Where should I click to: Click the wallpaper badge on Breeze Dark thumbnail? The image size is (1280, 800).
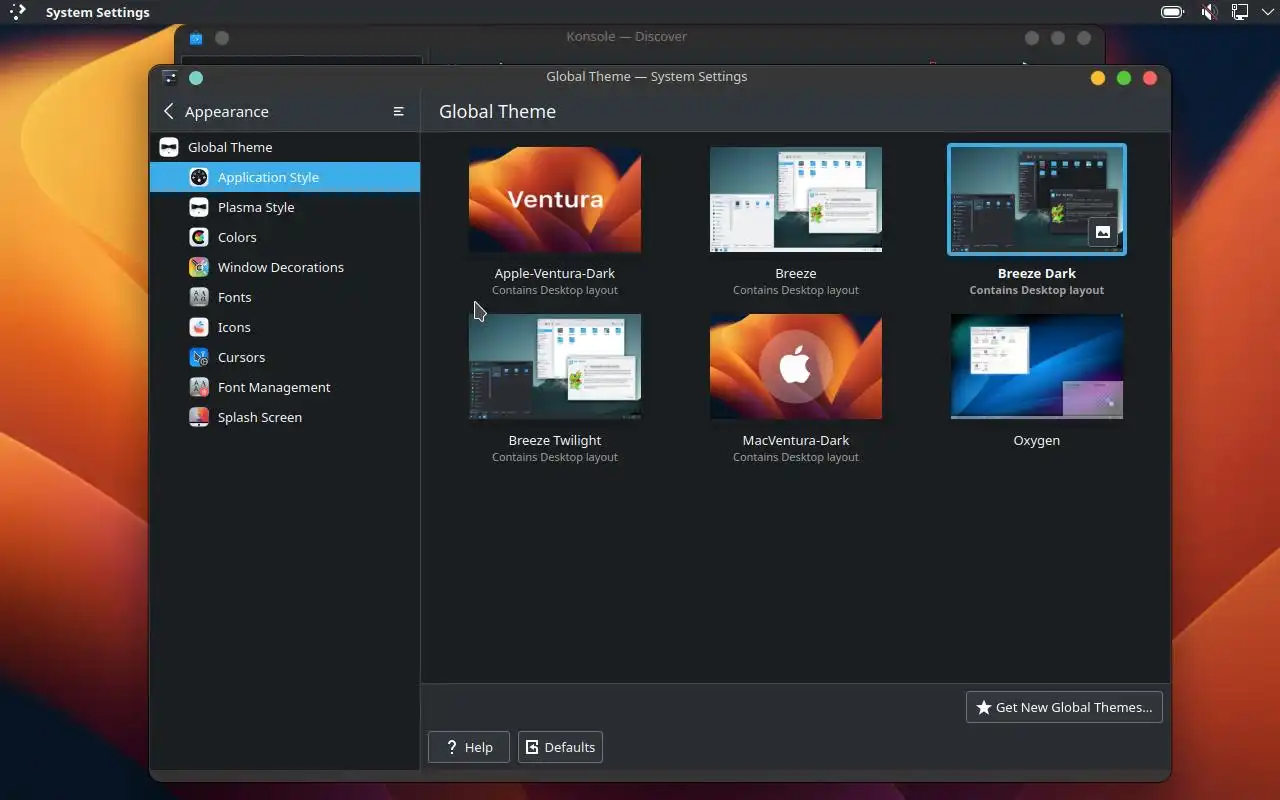(x=1102, y=232)
